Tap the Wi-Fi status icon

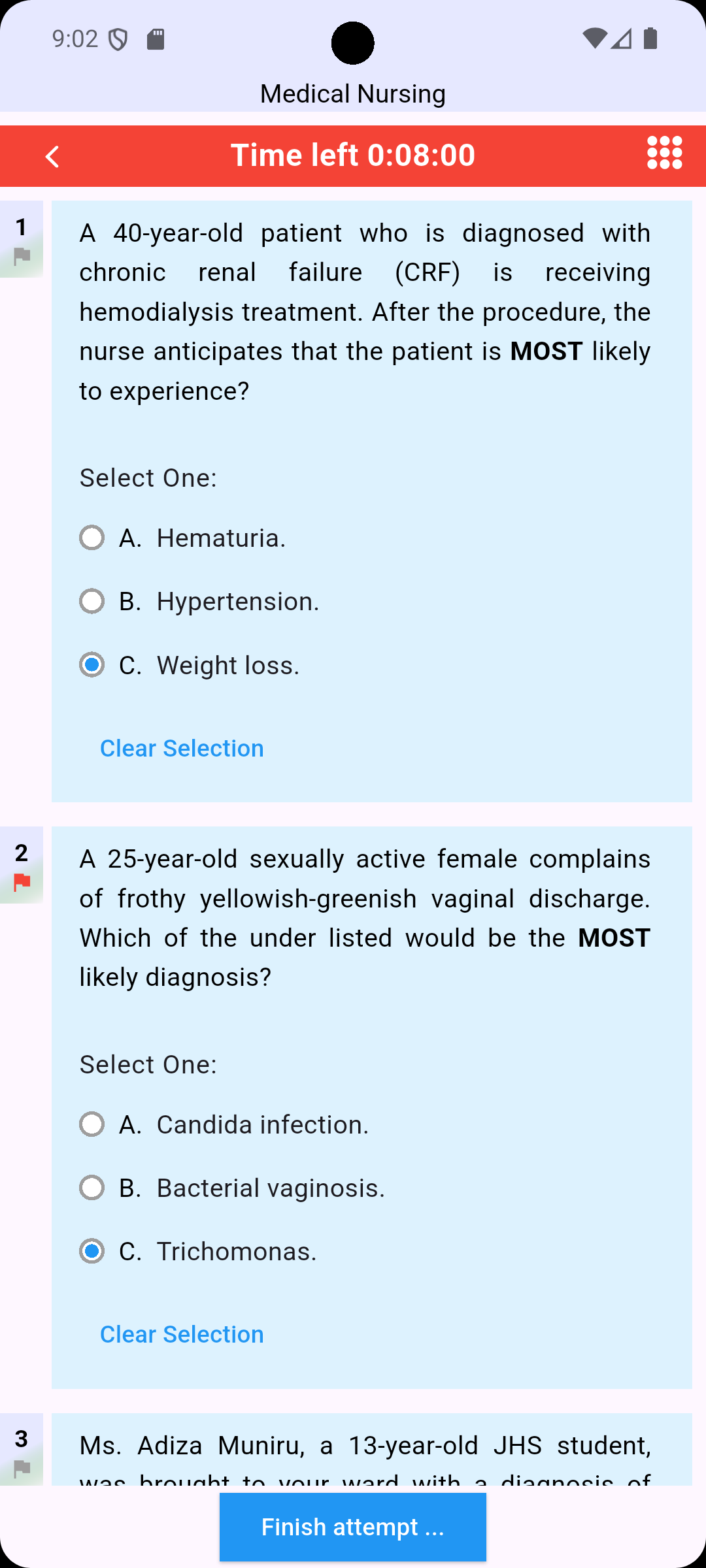(594, 39)
